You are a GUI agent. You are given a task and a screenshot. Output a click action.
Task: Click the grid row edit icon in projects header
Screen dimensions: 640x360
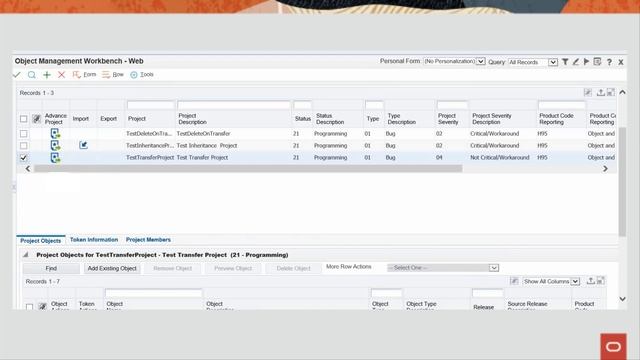(37, 119)
